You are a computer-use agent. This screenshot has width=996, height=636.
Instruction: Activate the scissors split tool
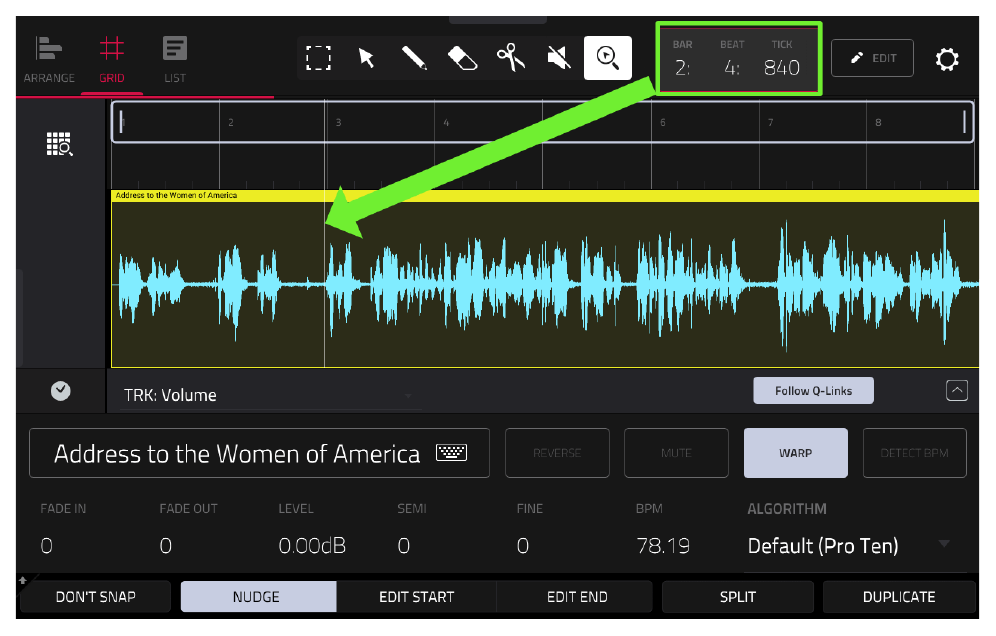[511, 58]
